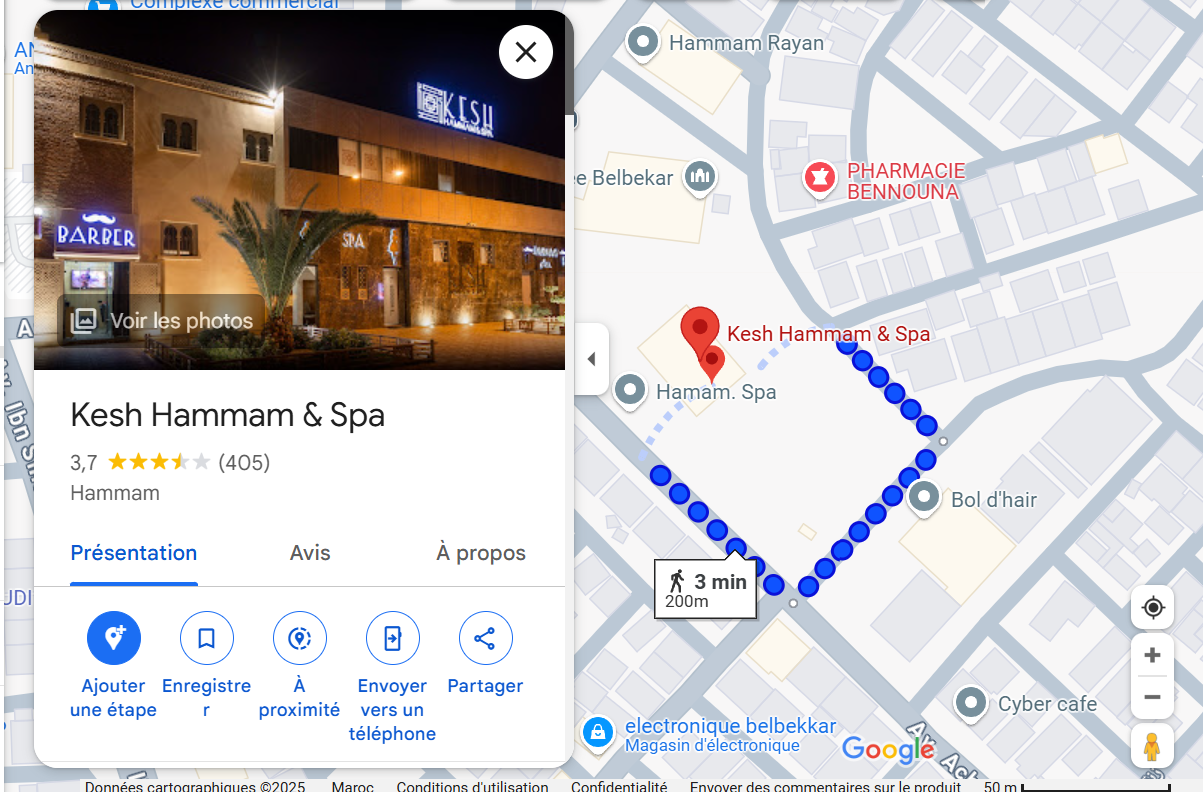Open the Conditions d'utilisation link
The image size is (1203, 792).
pyautogui.click(x=472, y=786)
